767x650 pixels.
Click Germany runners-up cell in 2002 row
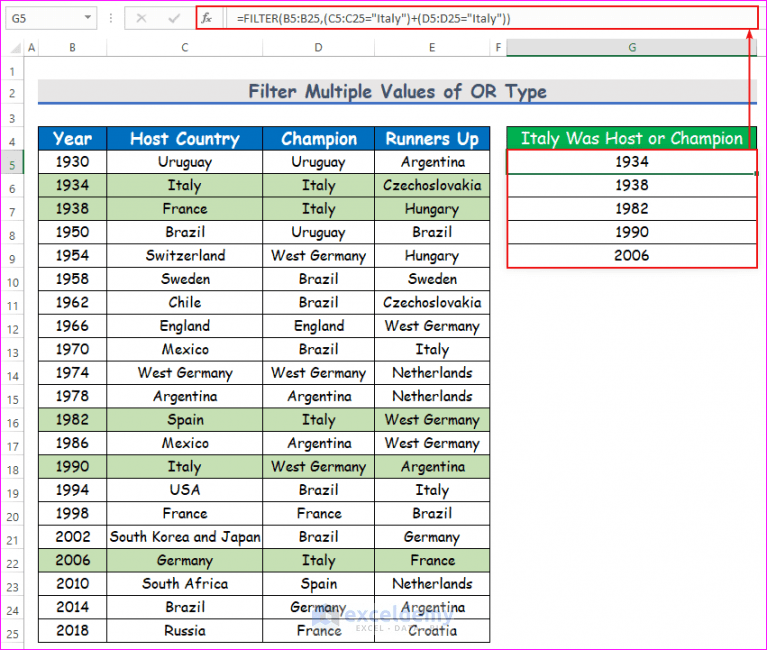[432, 537]
